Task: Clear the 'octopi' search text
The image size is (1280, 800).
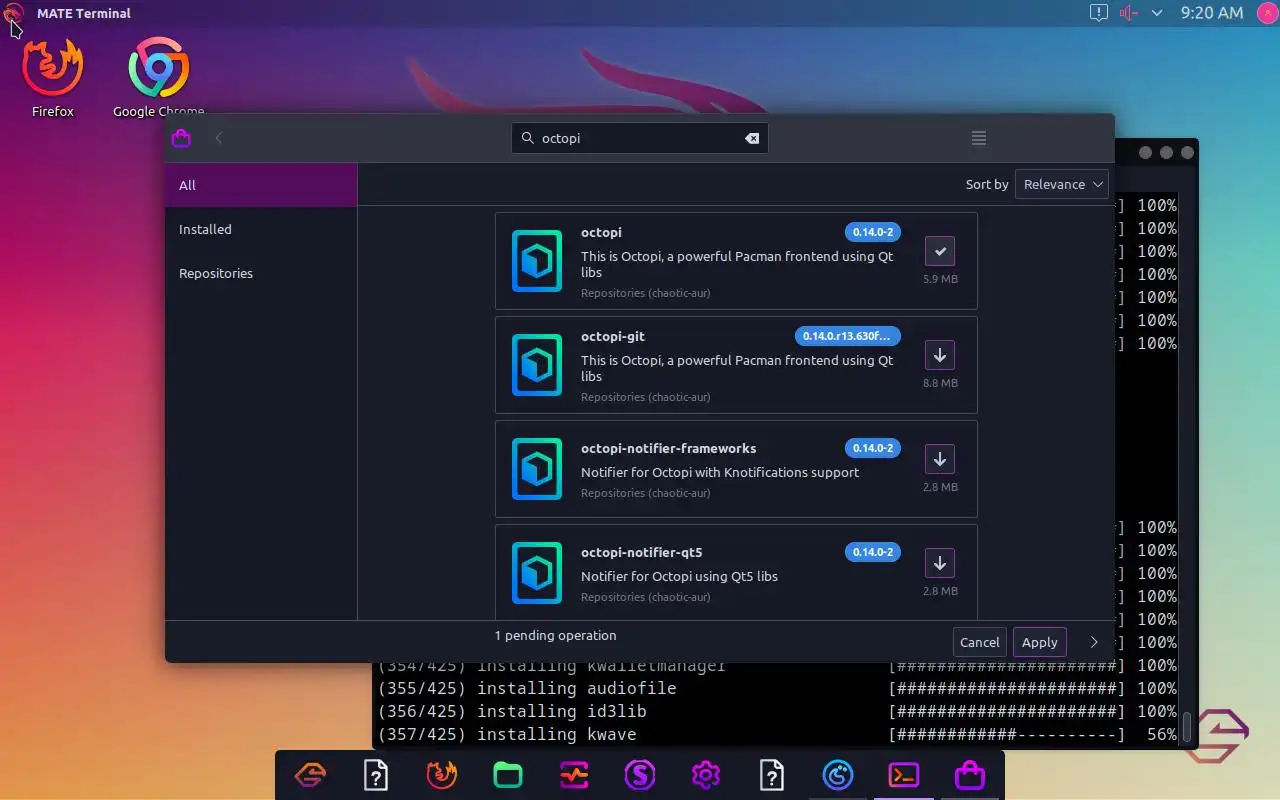Action: coord(752,138)
